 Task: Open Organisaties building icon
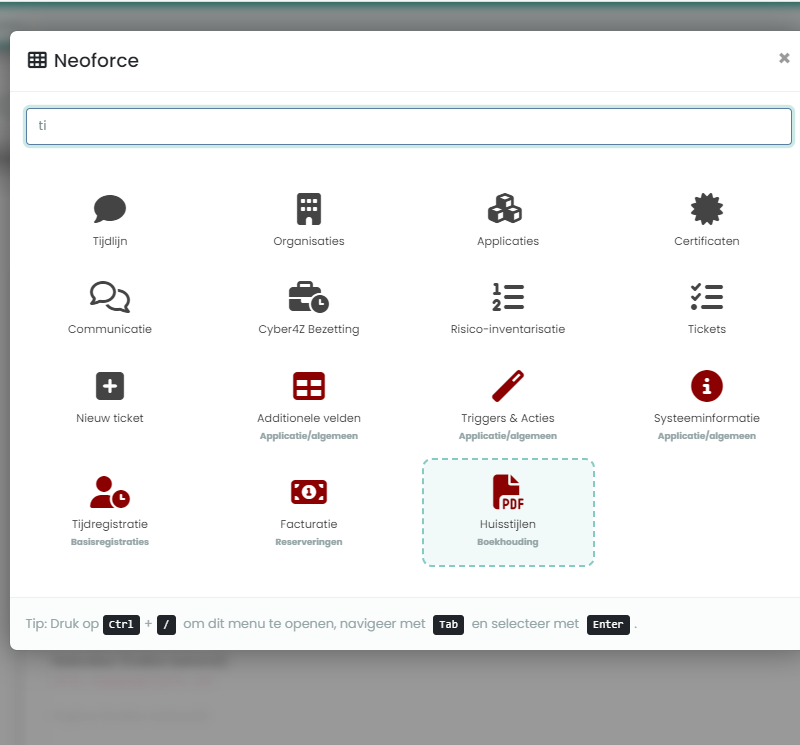coord(309,209)
